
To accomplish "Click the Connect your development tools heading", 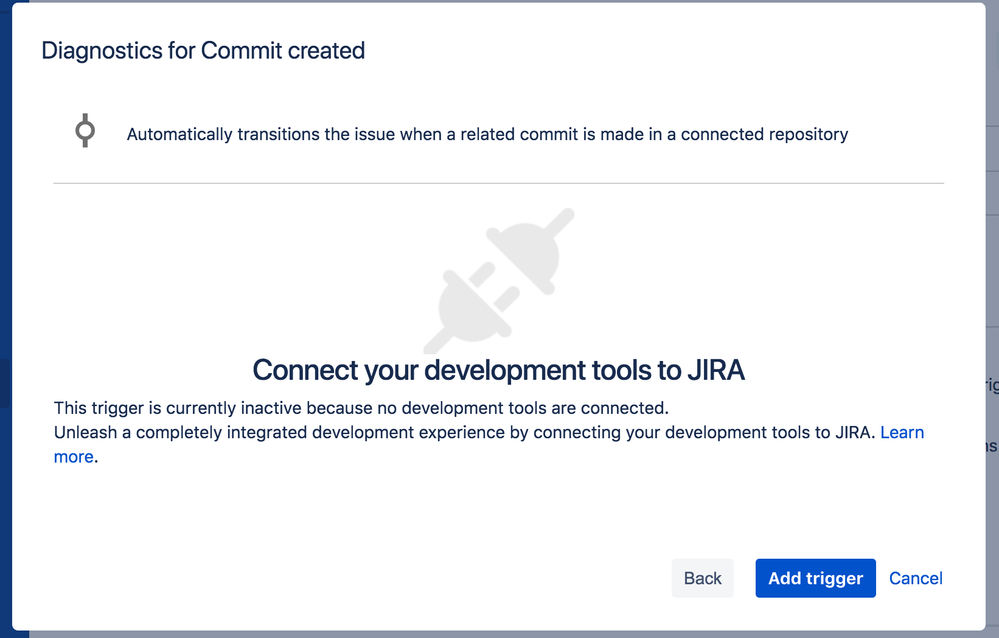I will click(498, 370).
